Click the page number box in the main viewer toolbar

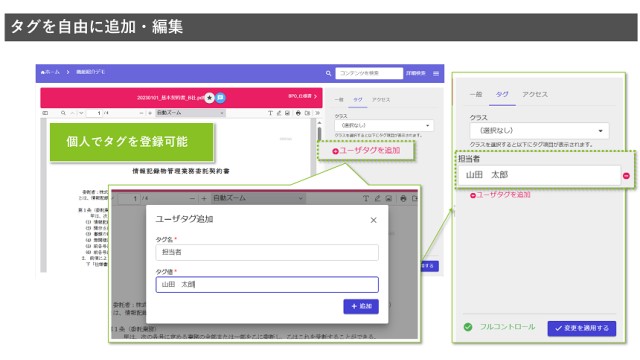pos(95,113)
